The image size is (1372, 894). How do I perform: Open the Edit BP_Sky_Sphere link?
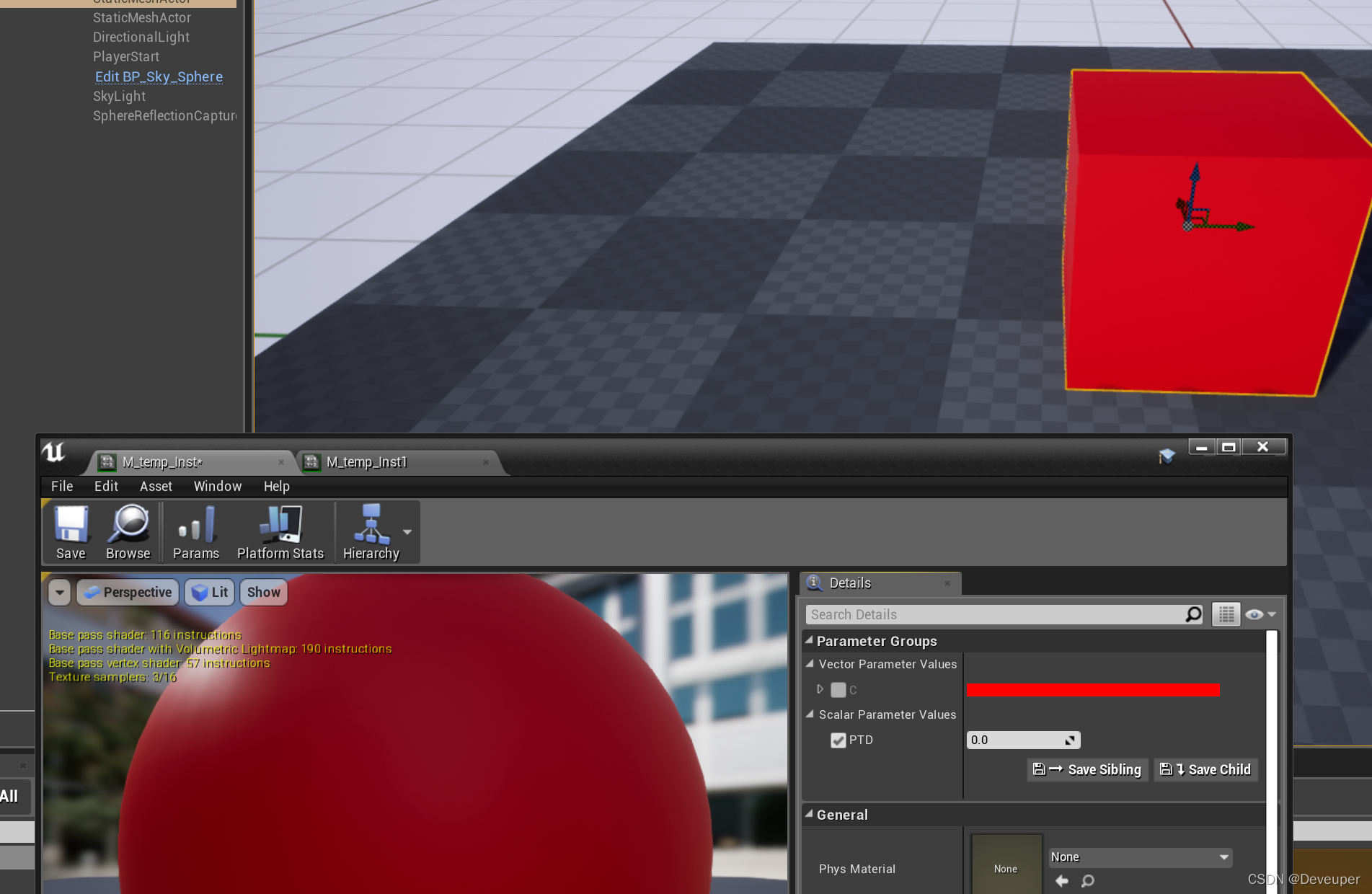coord(159,76)
